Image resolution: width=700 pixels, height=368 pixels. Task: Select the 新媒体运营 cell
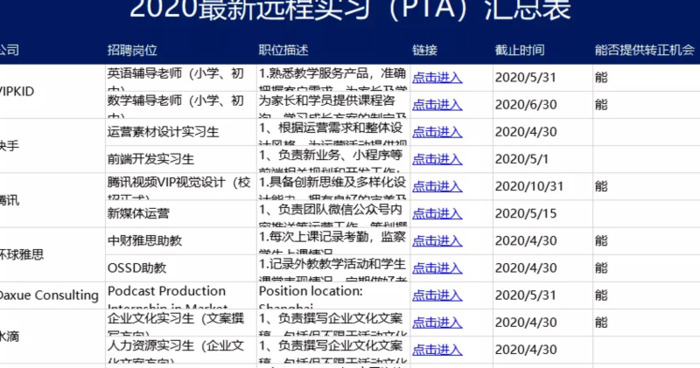[181, 214]
